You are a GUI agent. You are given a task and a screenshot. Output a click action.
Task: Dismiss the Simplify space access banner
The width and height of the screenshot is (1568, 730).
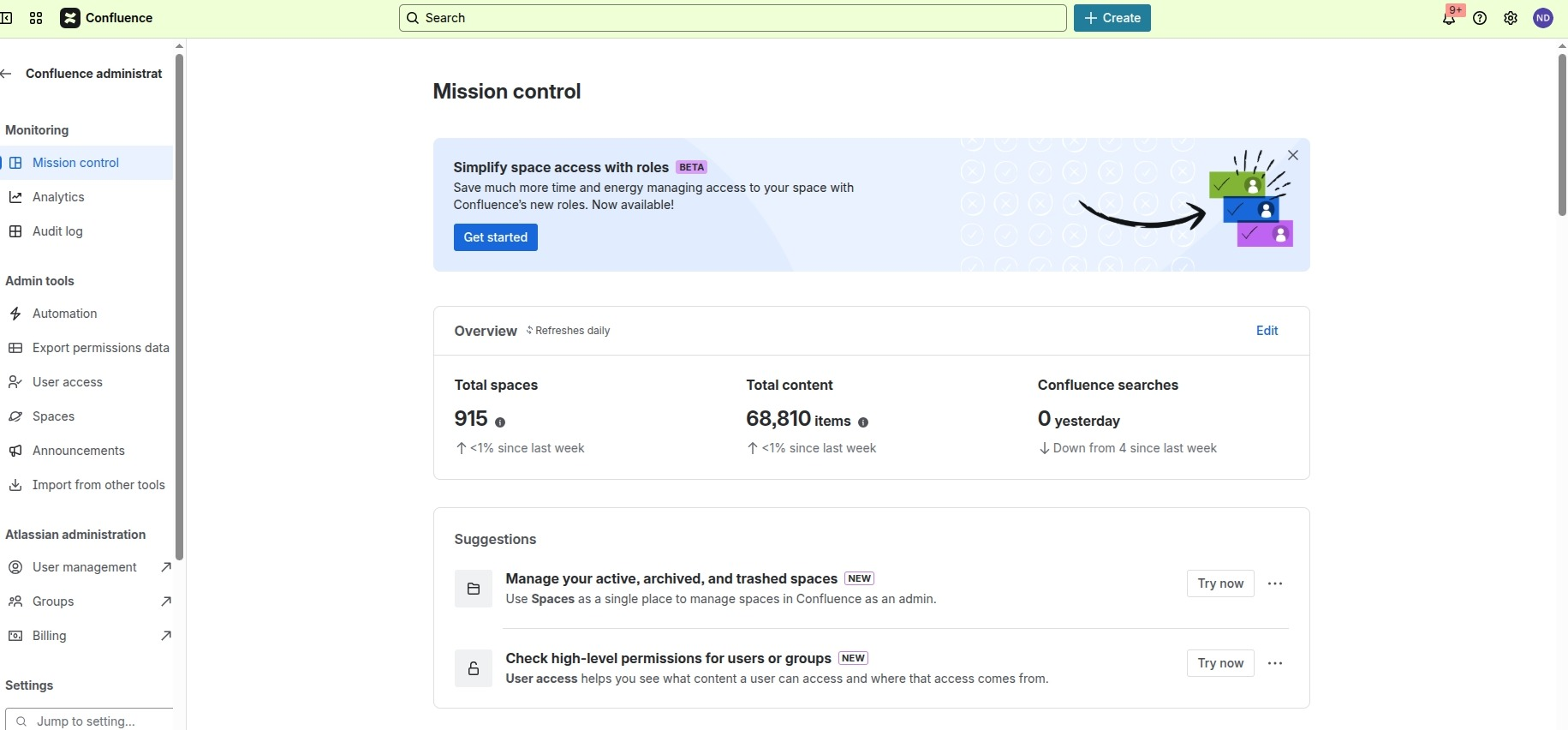pyautogui.click(x=1293, y=155)
